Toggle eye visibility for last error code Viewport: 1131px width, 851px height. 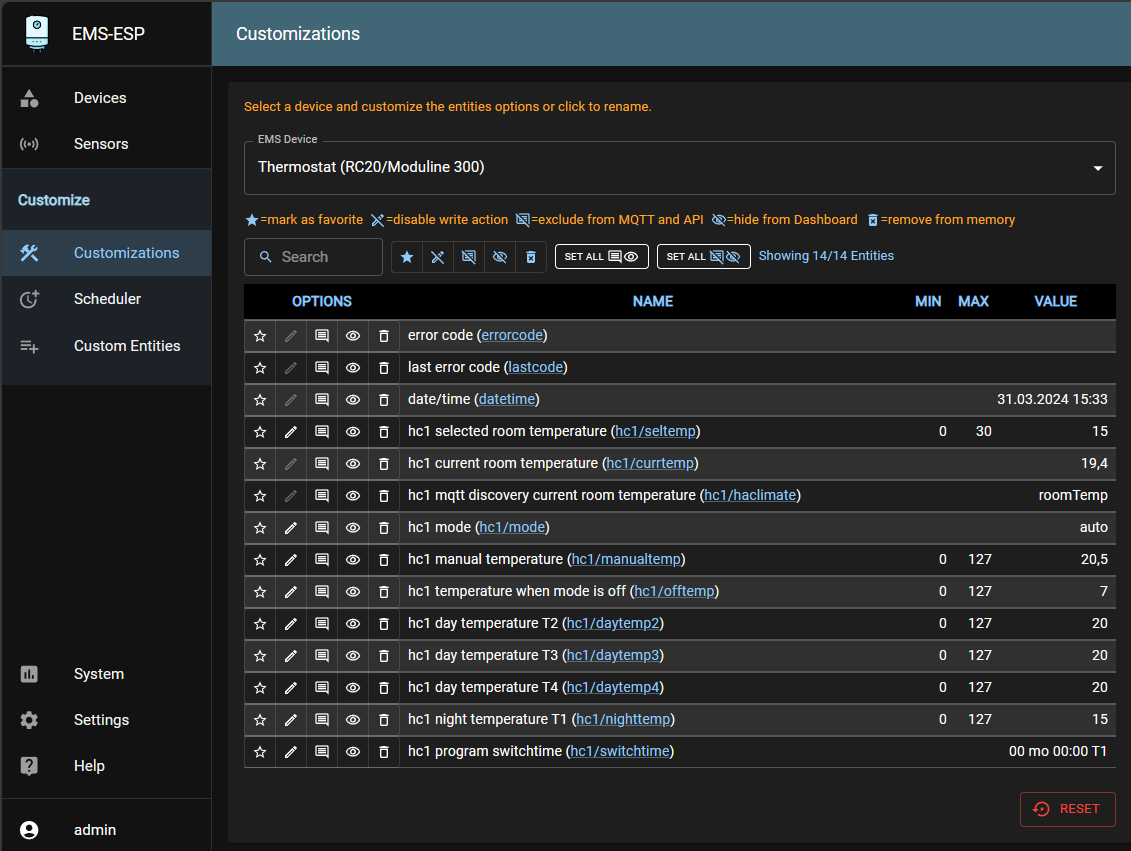tap(353, 368)
